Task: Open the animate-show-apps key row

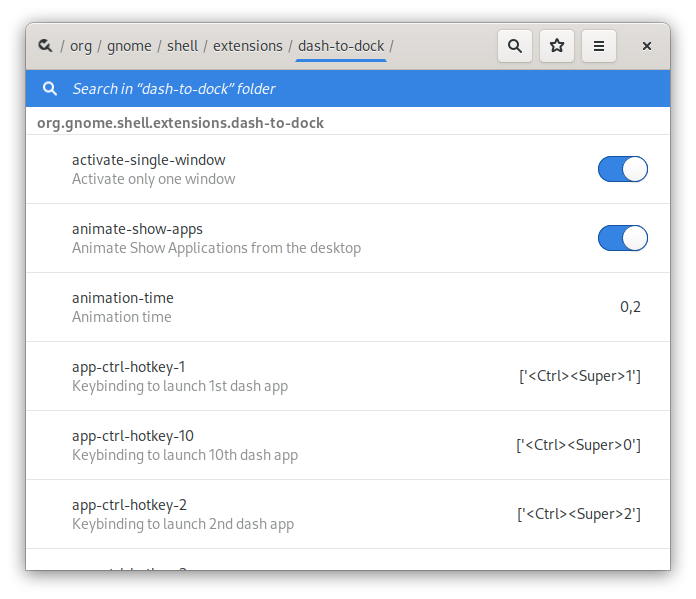Action: coord(348,238)
